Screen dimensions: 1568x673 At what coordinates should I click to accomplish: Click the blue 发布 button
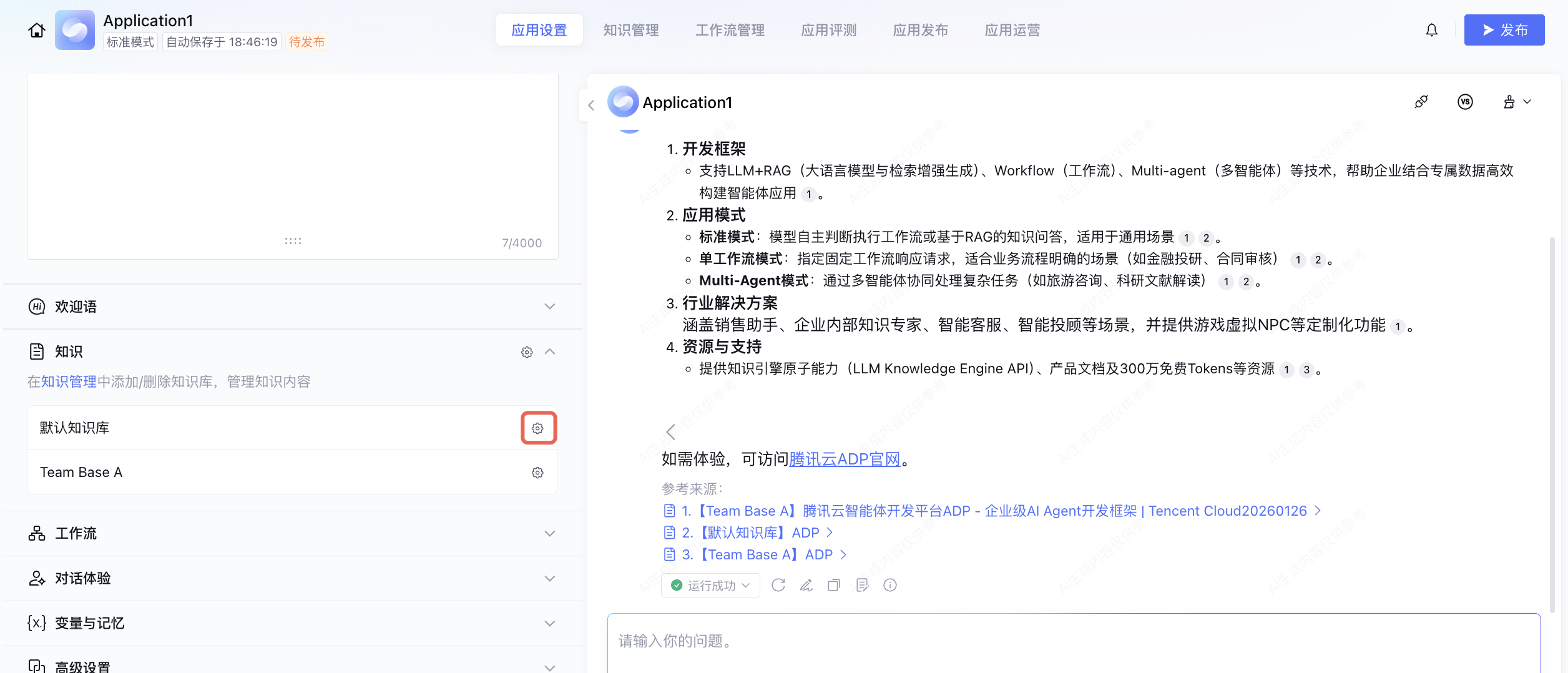point(1504,30)
